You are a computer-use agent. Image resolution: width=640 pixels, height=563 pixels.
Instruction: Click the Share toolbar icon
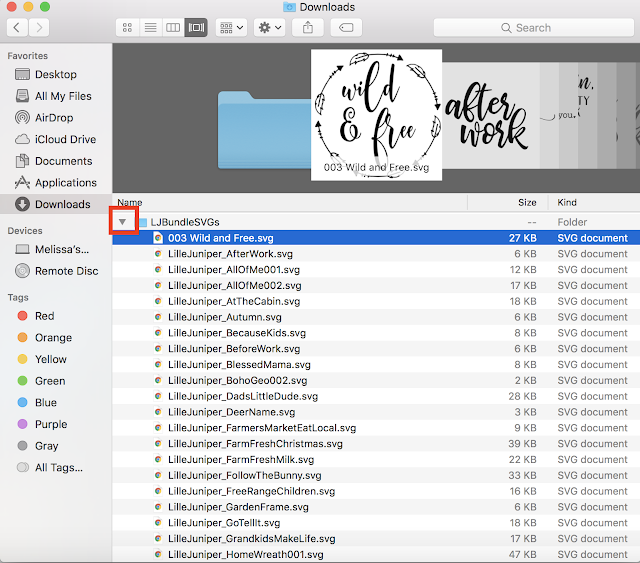(308, 27)
